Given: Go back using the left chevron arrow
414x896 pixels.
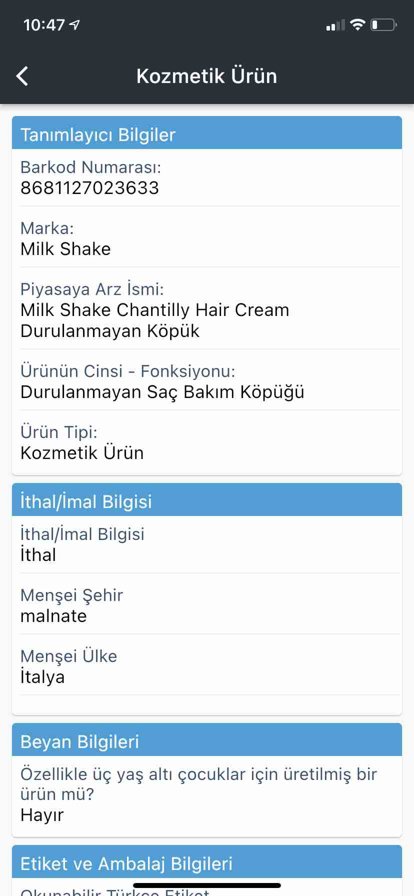Looking at the screenshot, I should pos(22,76).
